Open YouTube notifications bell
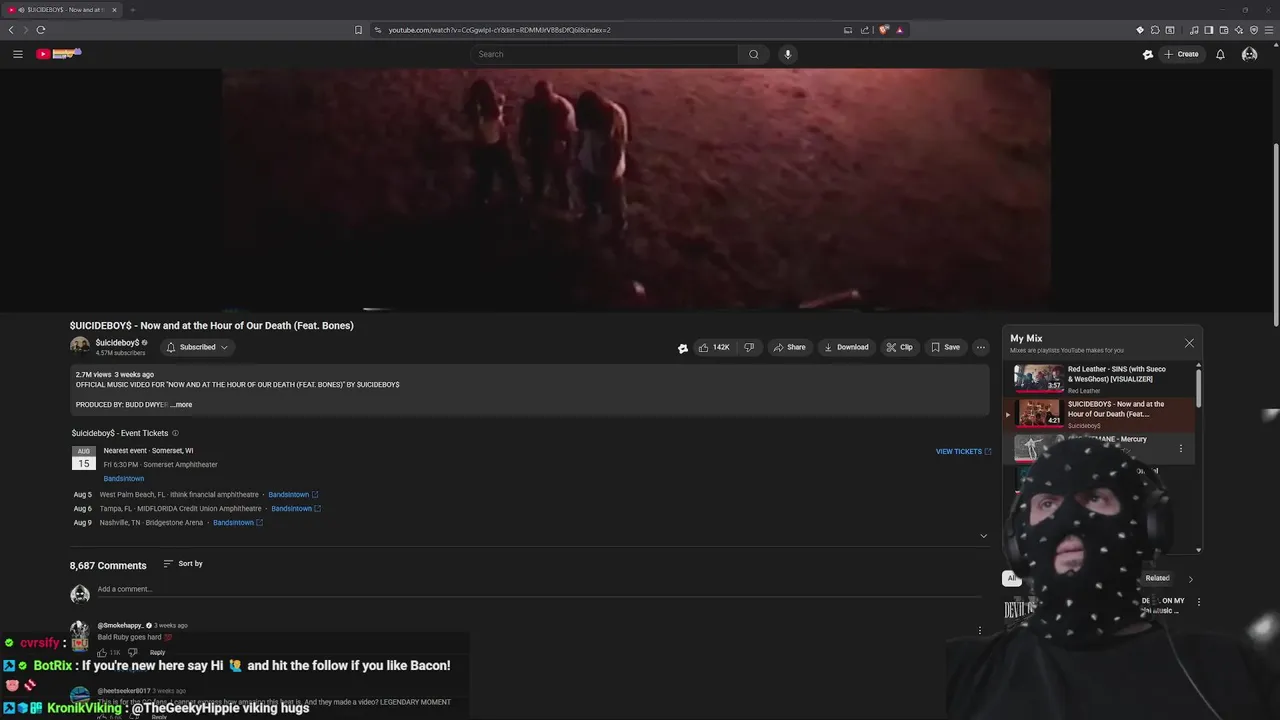The width and height of the screenshot is (1280, 720). point(1220,54)
